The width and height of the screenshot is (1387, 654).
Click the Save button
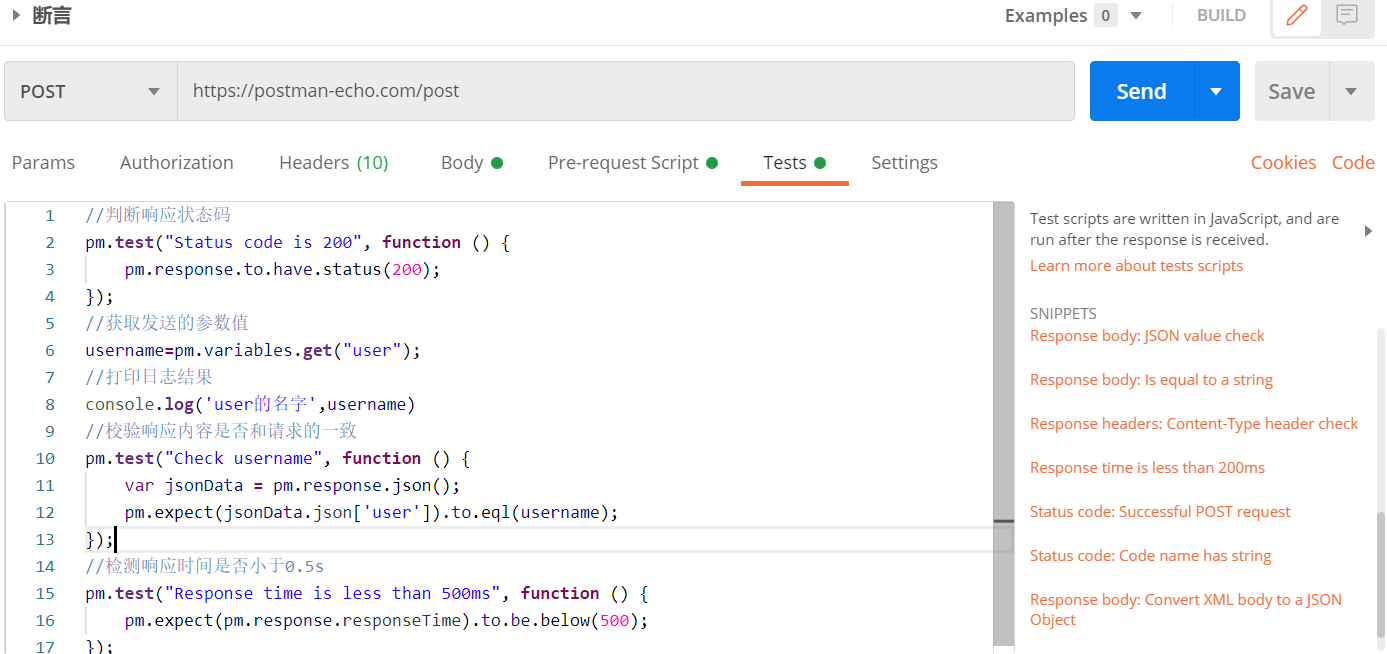(x=1292, y=91)
